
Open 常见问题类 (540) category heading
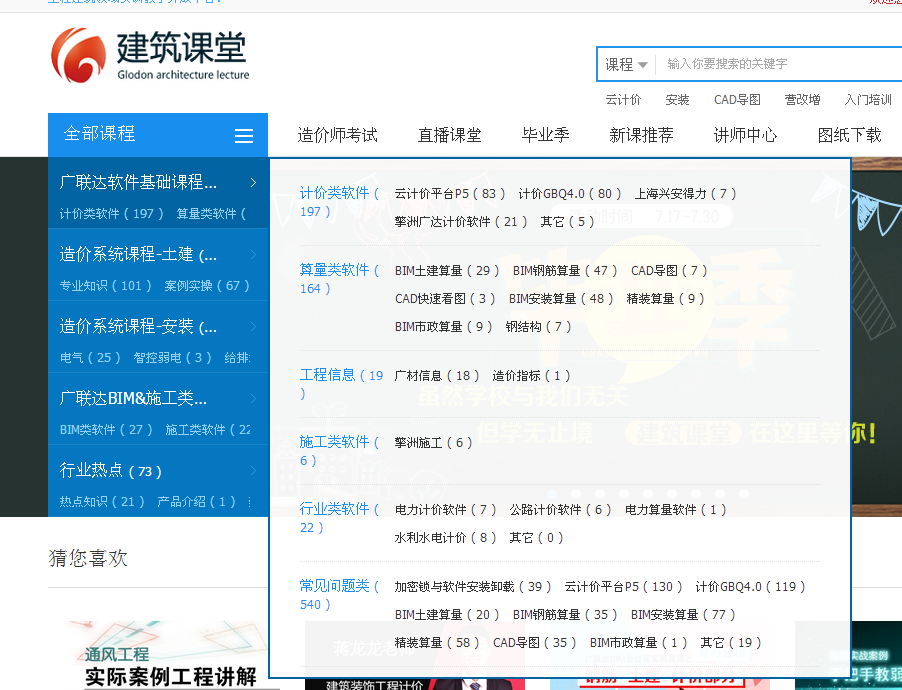pos(339,594)
